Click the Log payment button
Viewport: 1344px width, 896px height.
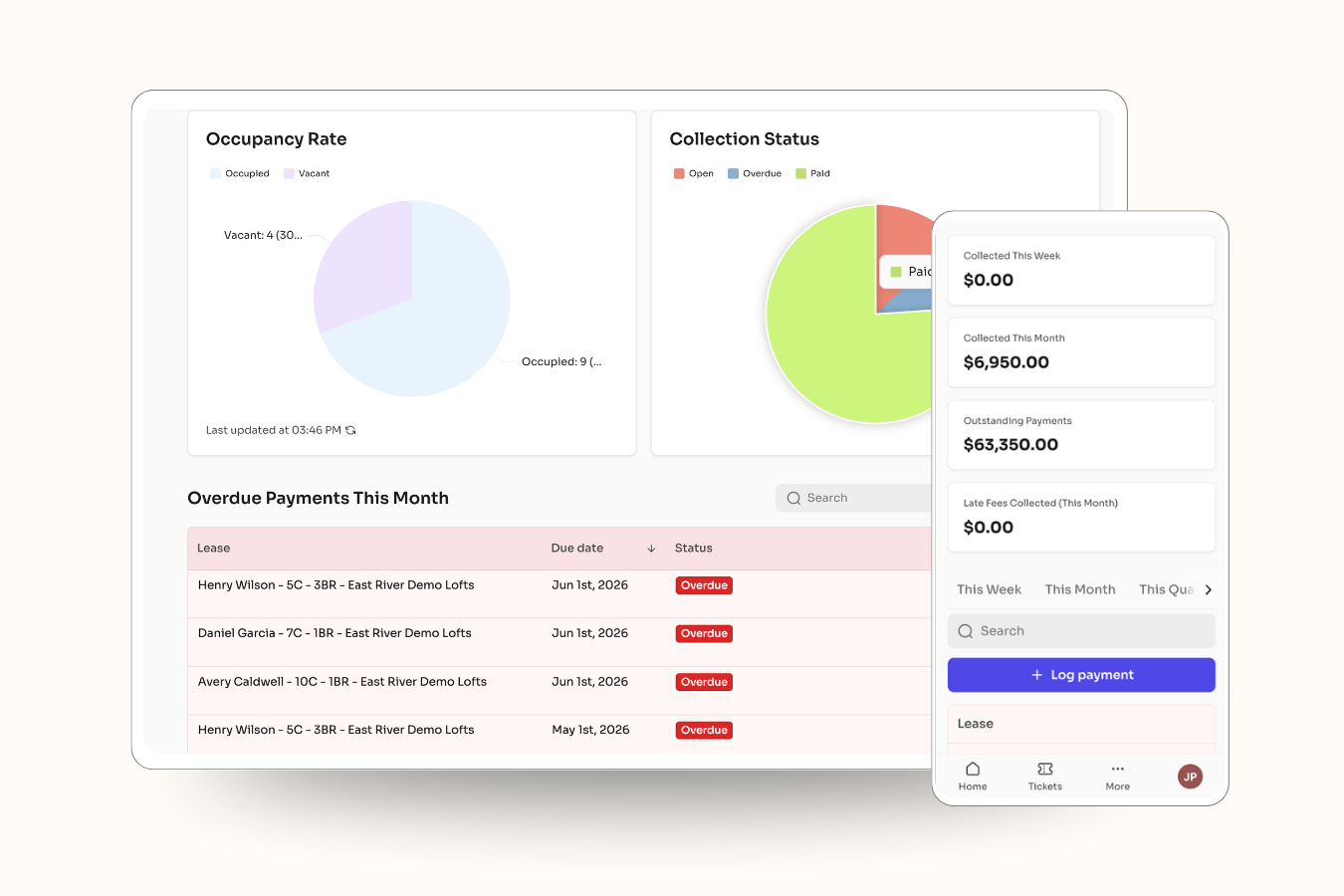[x=1081, y=675]
